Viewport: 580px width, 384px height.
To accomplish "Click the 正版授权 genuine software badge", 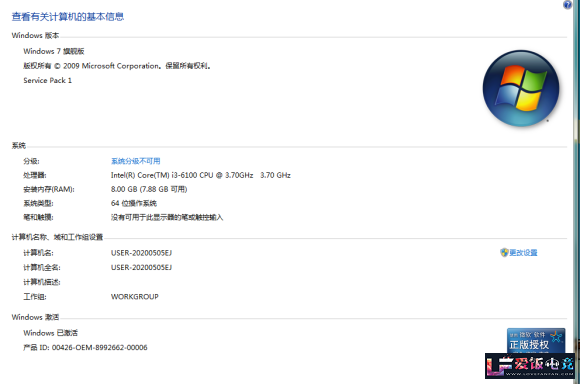I will pyautogui.click(x=536, y=341).
